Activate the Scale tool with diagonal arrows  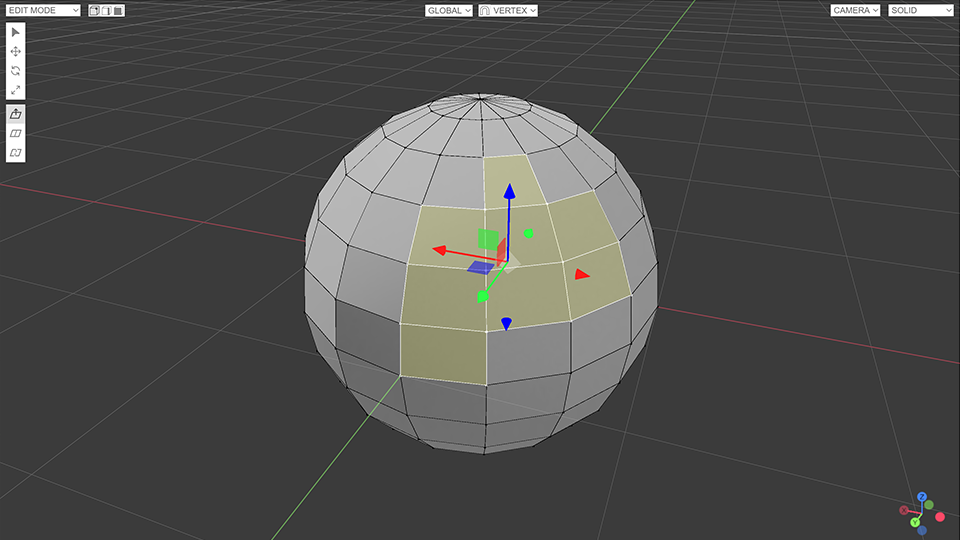click(15, 90)
